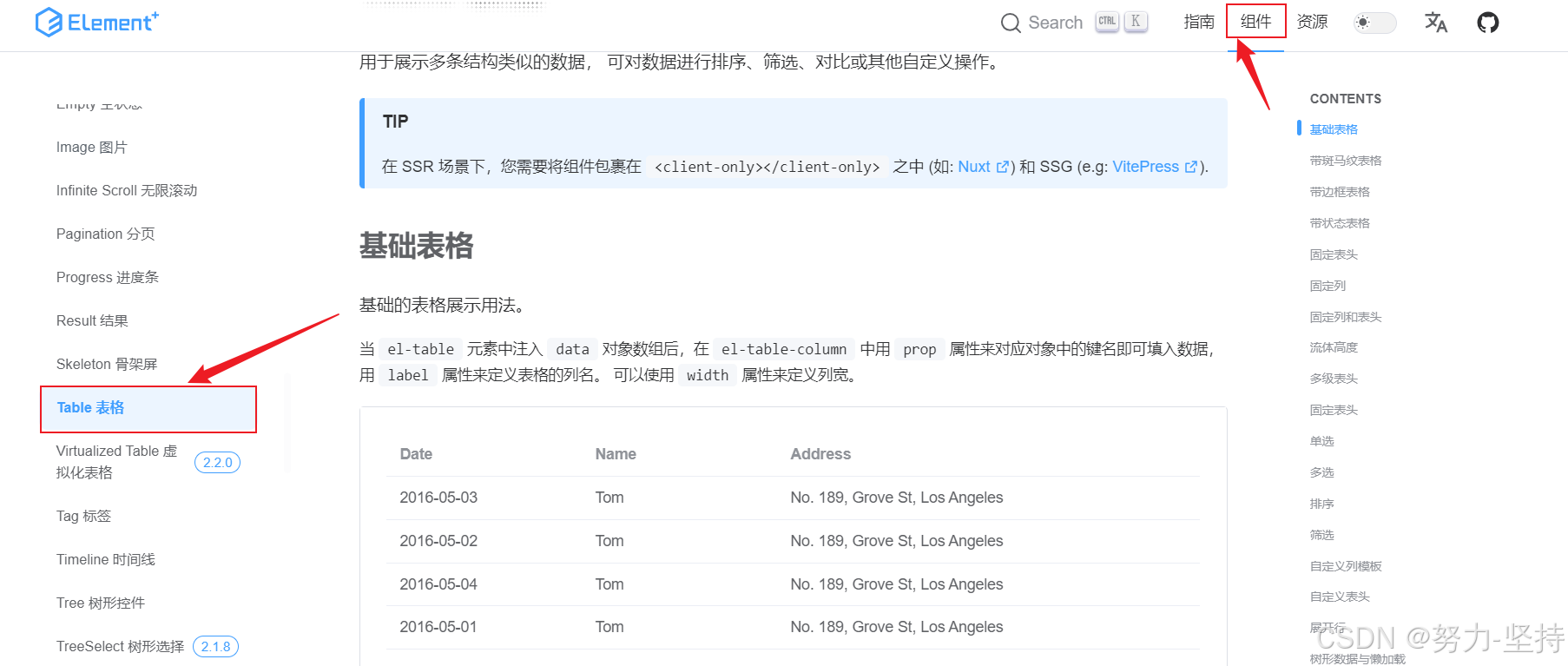This screenshot has width=1568, height=666.
Task: Jump to 多选 in contents
Action: pos(1321,472)
